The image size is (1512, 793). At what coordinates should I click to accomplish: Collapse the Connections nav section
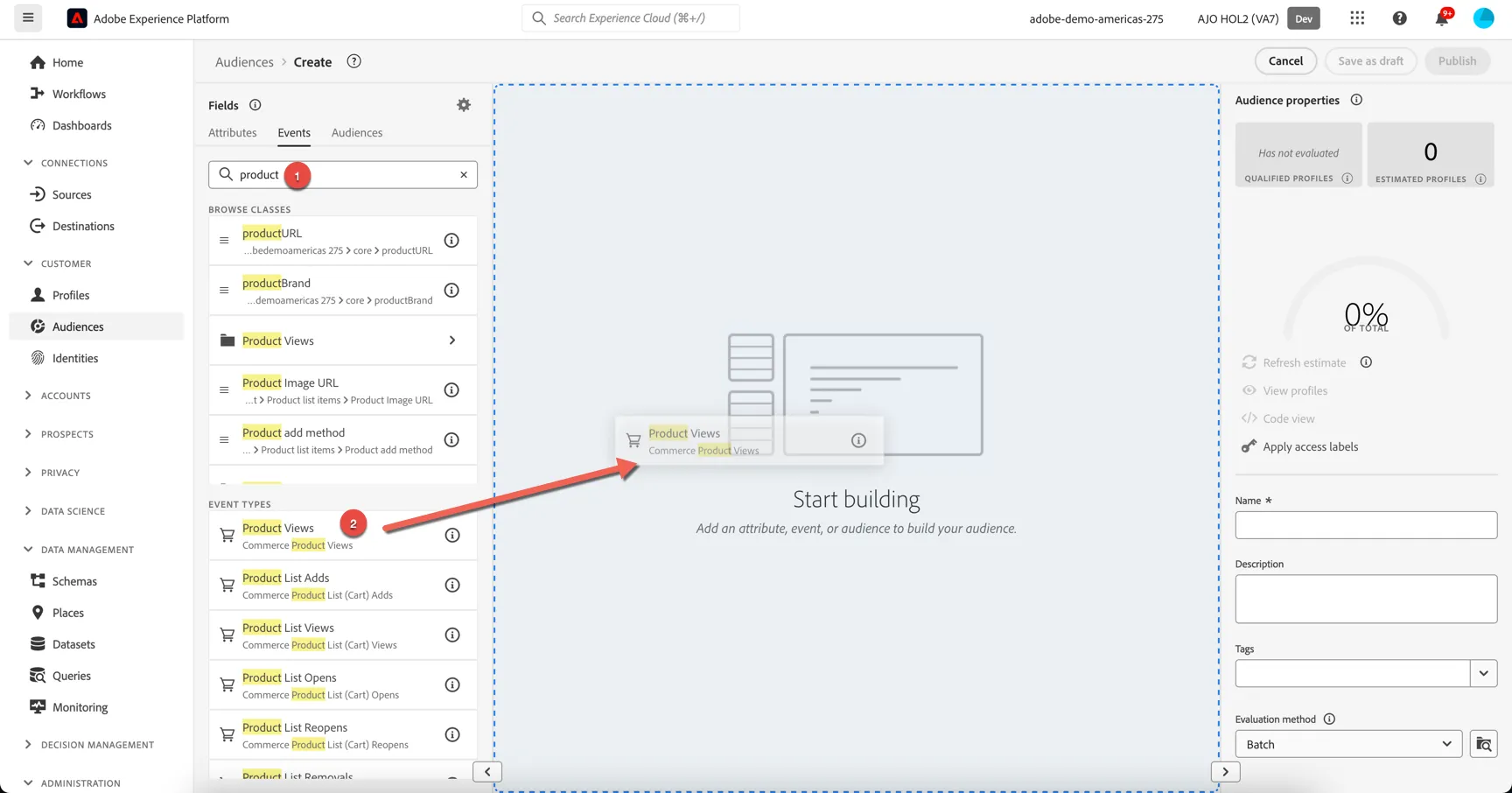click(28, 163)
